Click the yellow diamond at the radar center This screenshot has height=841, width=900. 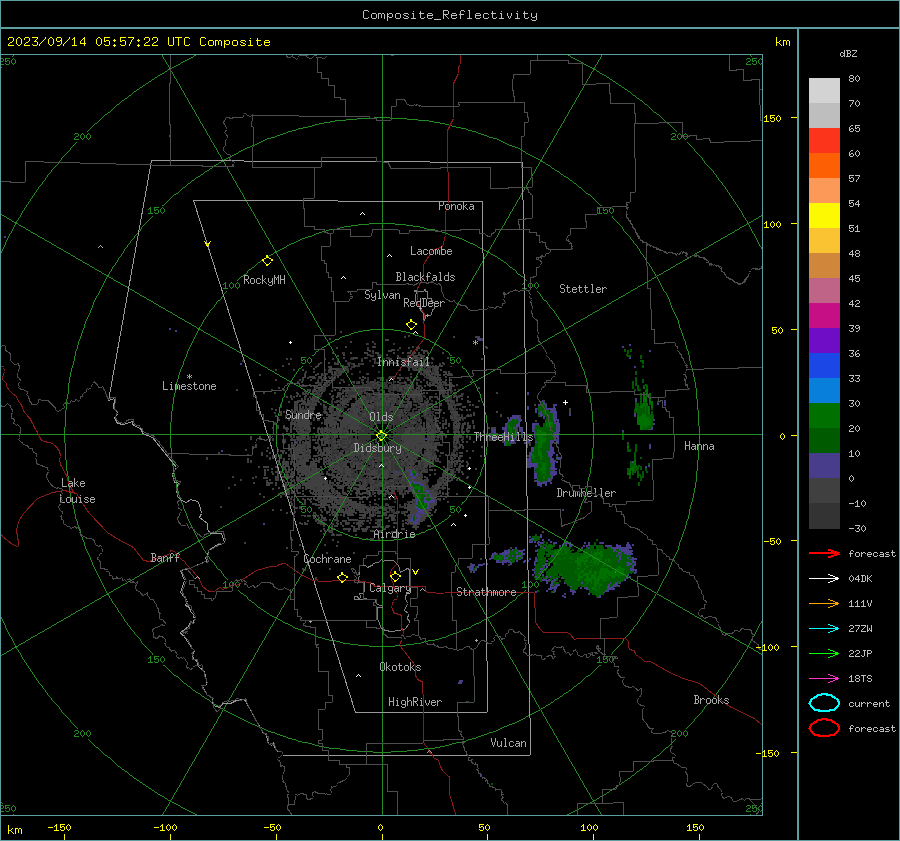coord(382,436)
